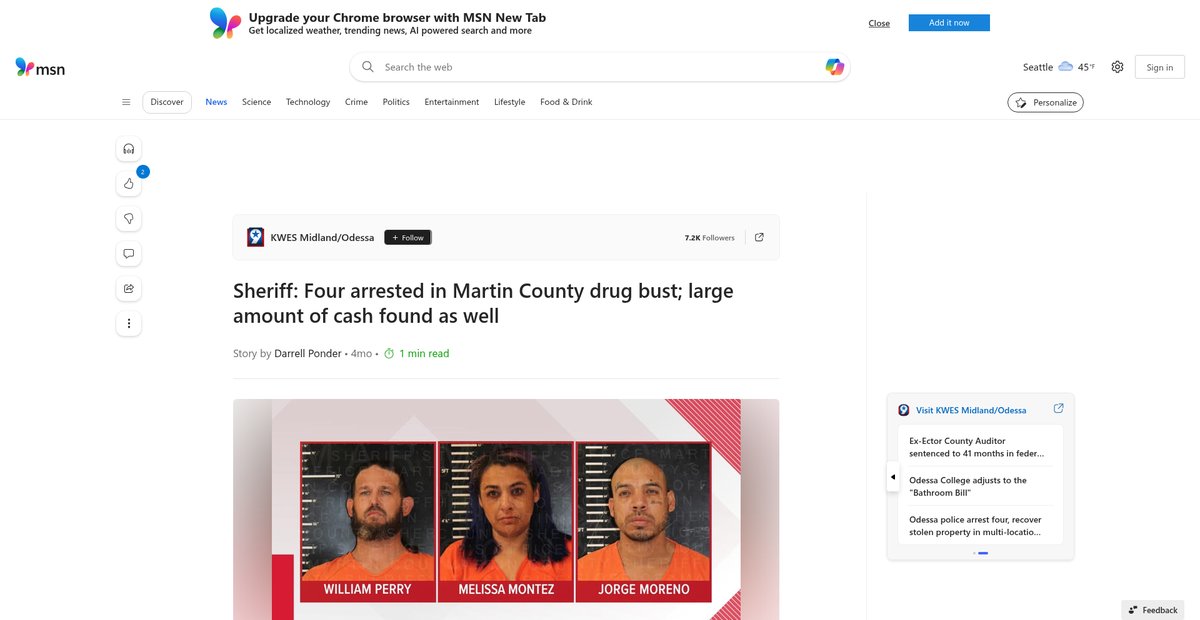Select the Crime tab

click(x=356, y=102)
